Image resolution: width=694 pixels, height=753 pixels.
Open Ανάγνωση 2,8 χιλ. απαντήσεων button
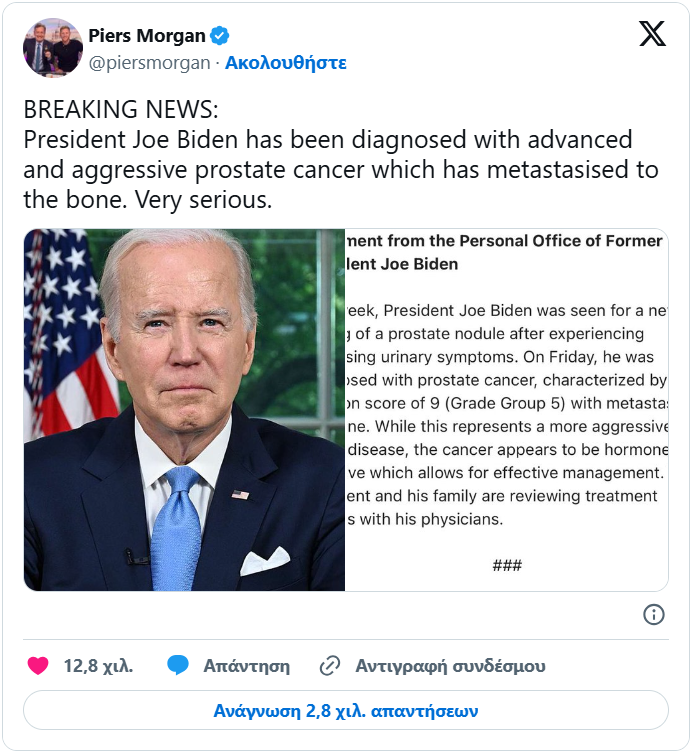coord(346,710)
